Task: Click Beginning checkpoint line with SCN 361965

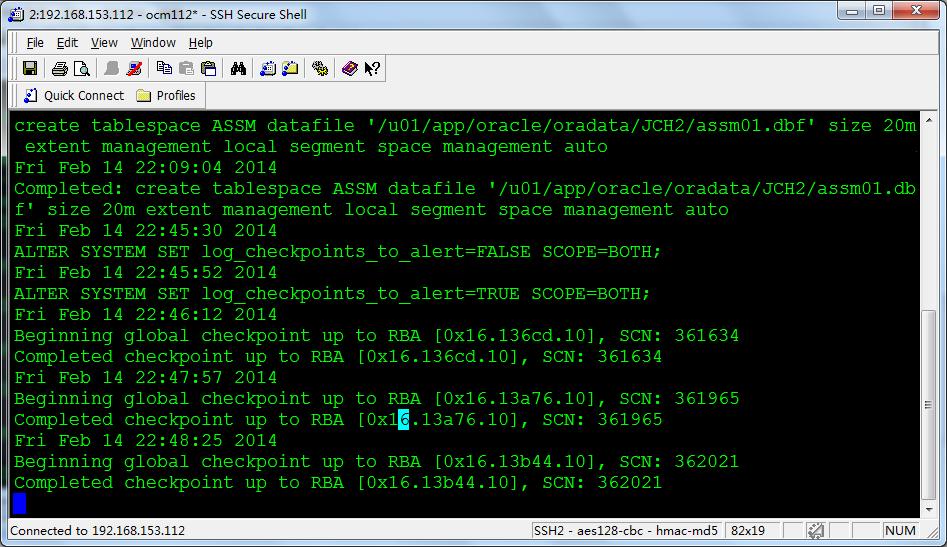Action: [x=376, y=398]
